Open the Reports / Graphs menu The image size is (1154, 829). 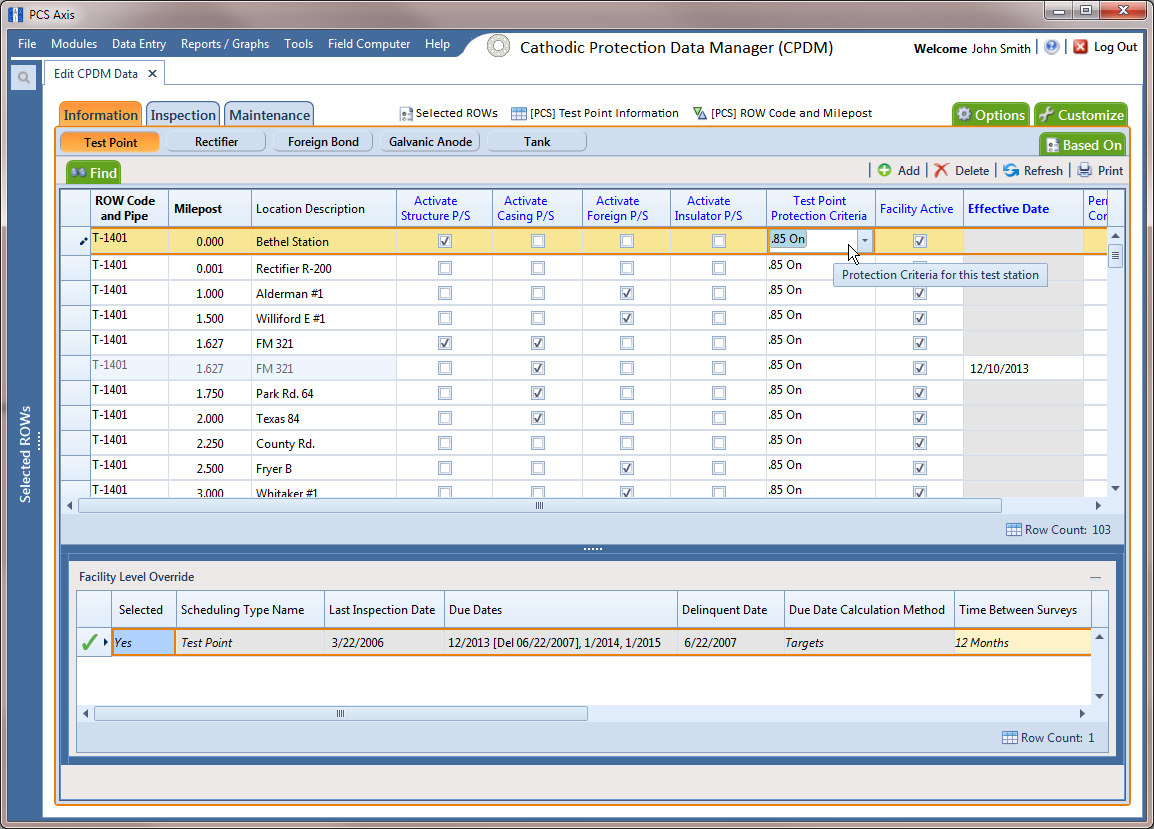[x=225, y=44]
